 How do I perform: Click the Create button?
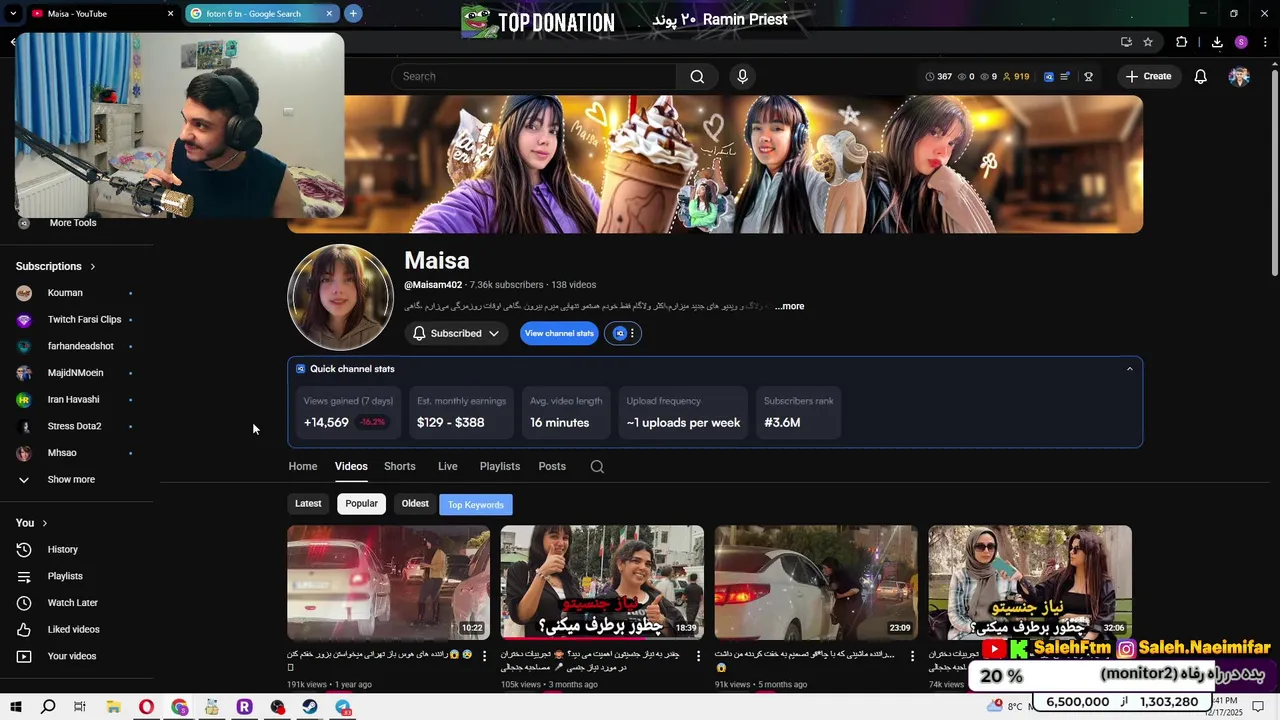coord(1148,76)
